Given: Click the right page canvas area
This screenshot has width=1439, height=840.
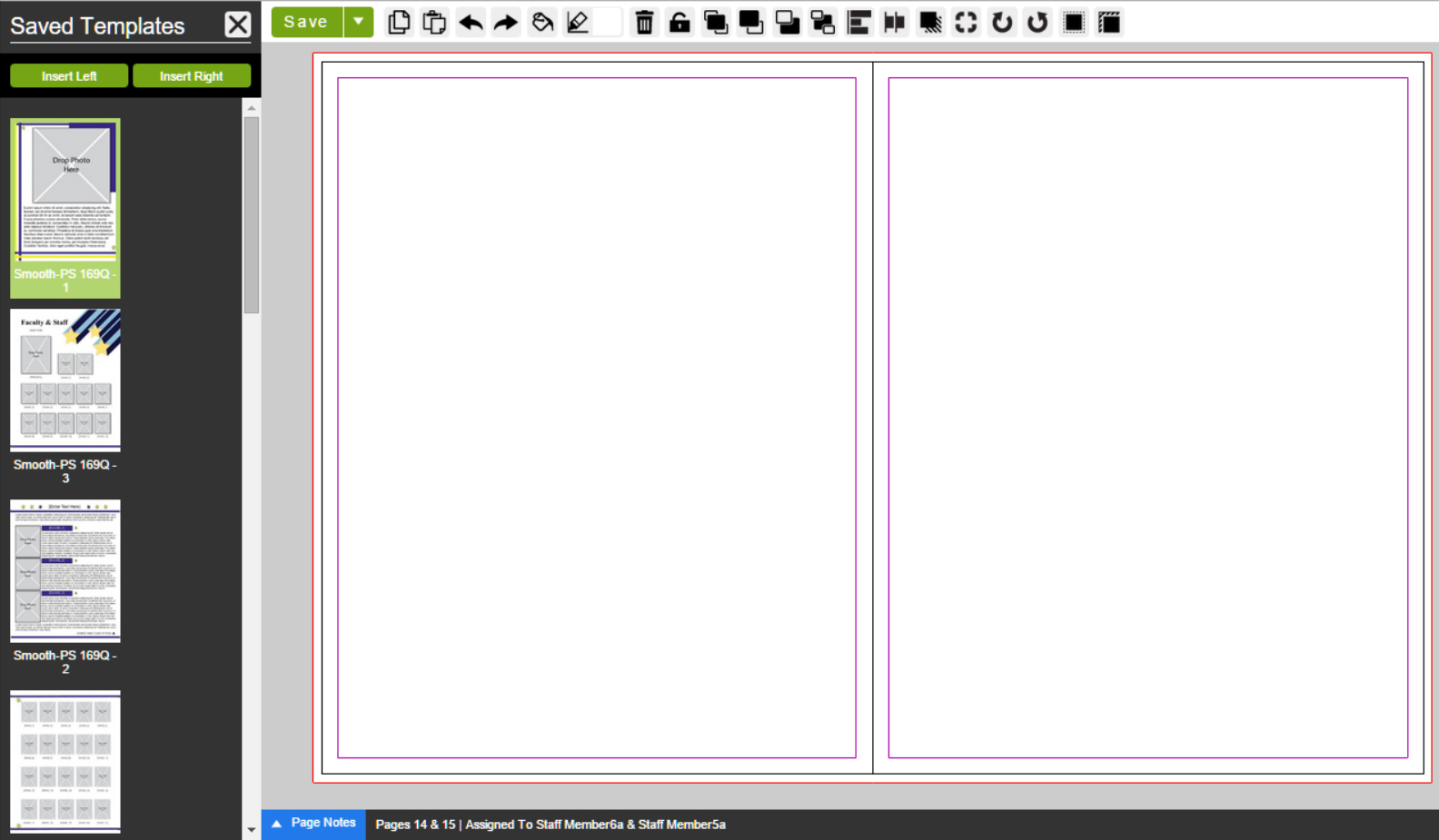Looking at the screenshot, I should tap(1148, 418).
